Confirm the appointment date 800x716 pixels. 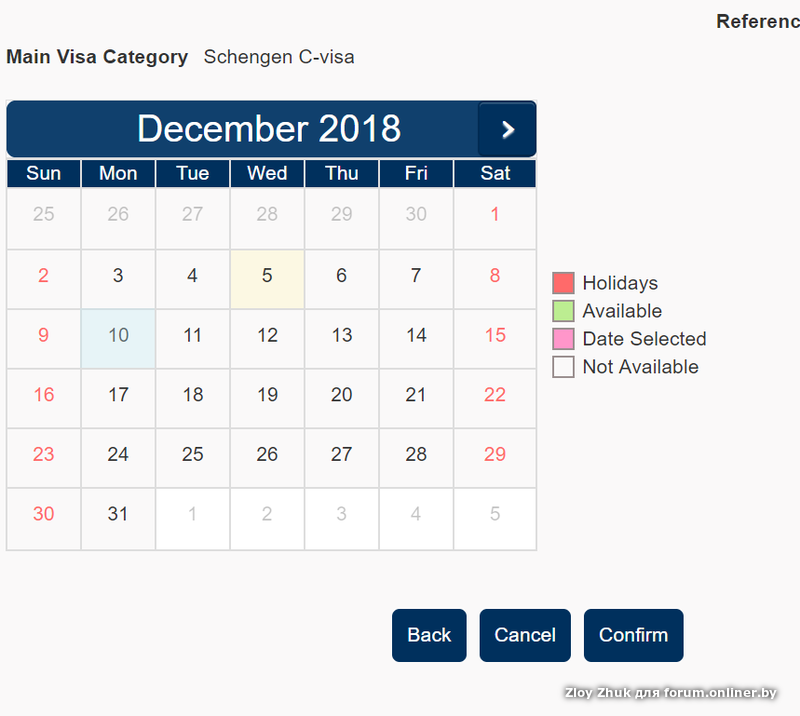(633, 635)
